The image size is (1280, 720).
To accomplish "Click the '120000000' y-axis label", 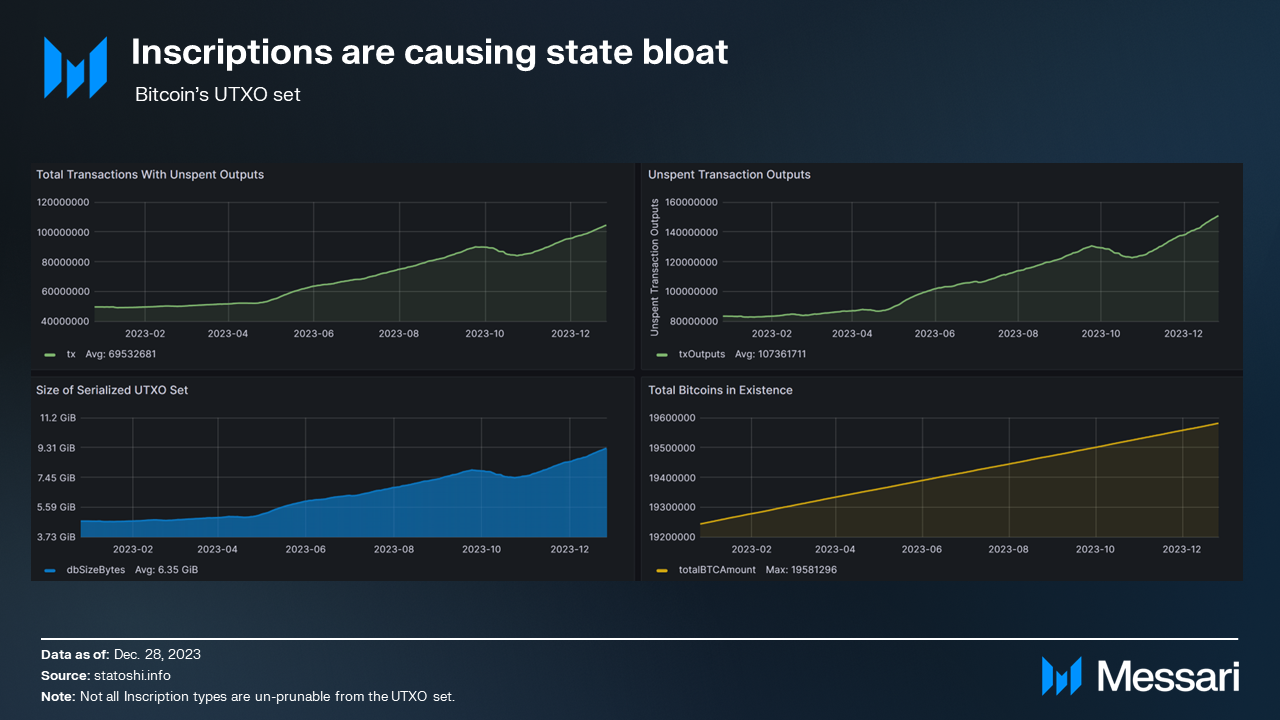I will (63, 202).
